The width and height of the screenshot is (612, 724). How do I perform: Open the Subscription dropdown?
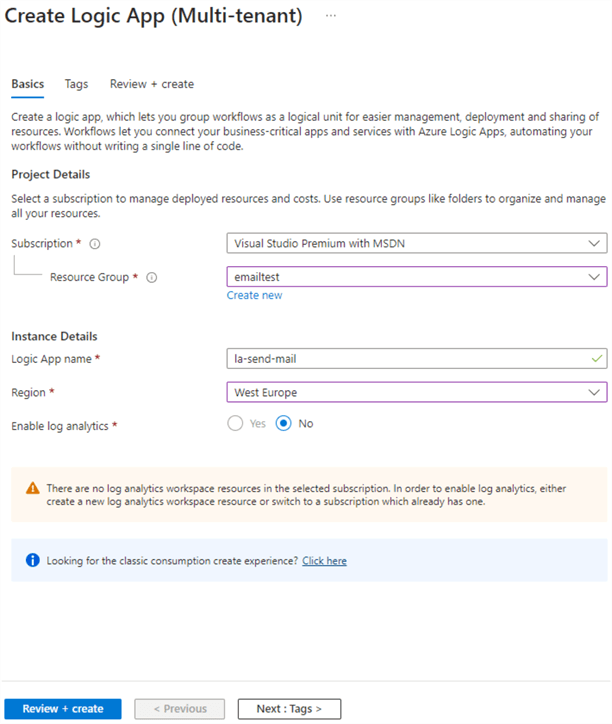[x=416, y=243]
